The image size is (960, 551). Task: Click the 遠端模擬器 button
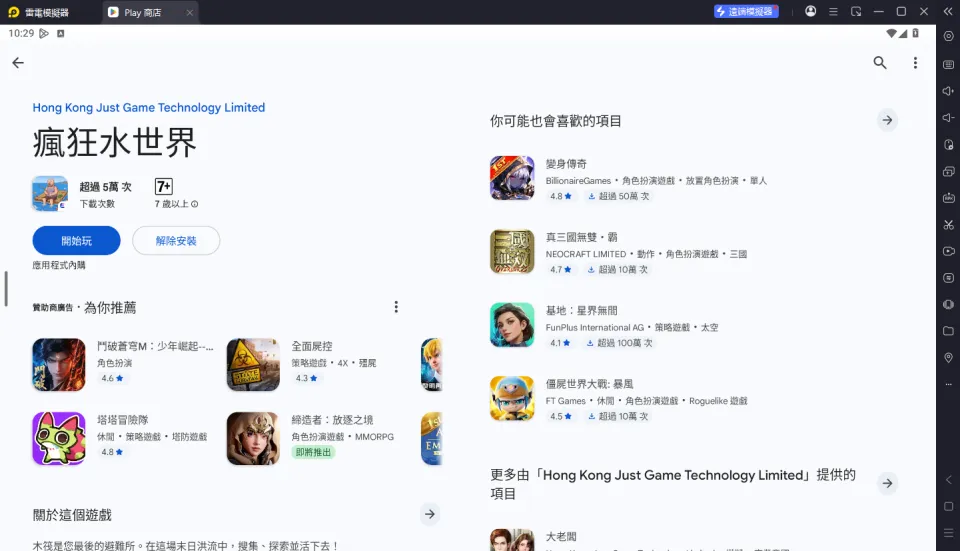tap(746, 12)
